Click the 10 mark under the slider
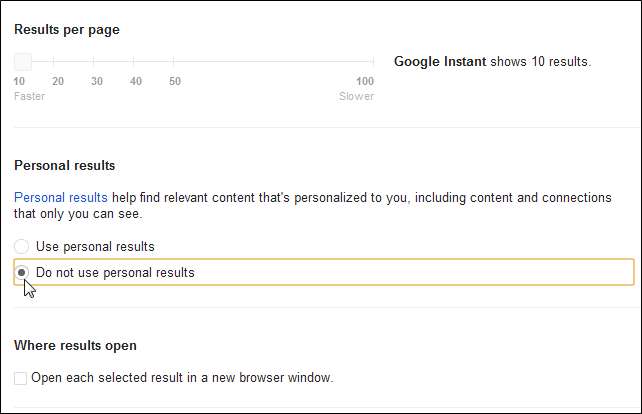 pyautogui.click(x=20, y=81)
